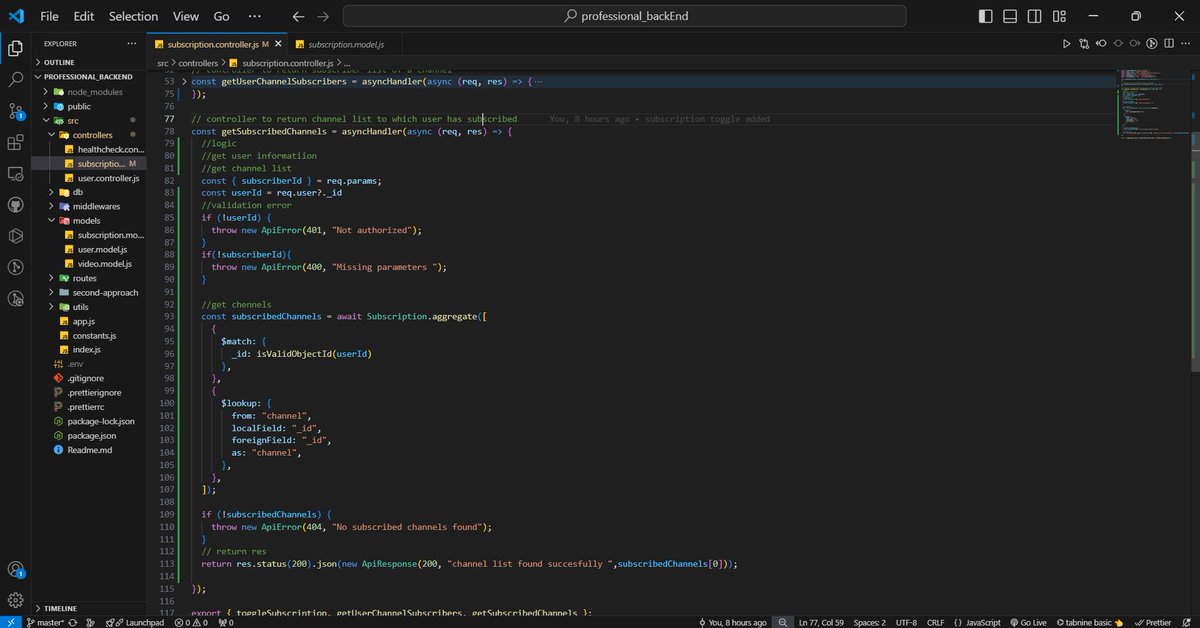Viewport: 1200px width, 628px height.
Task: Expand the utils folder
Action: (88, 307)
